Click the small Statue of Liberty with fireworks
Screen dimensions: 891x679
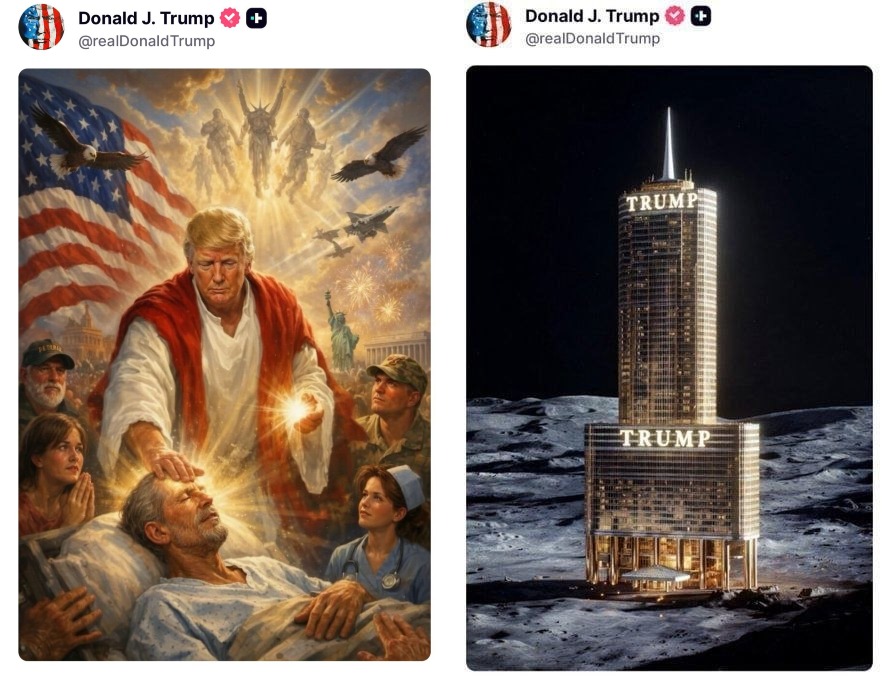[341, 330]
